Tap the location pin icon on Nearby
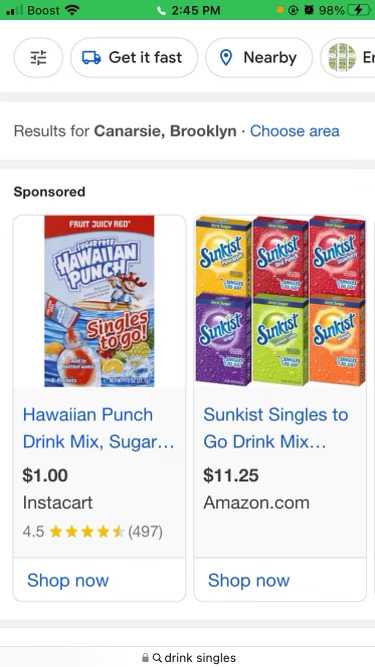375x667 pixels. (x=226, y=58)
